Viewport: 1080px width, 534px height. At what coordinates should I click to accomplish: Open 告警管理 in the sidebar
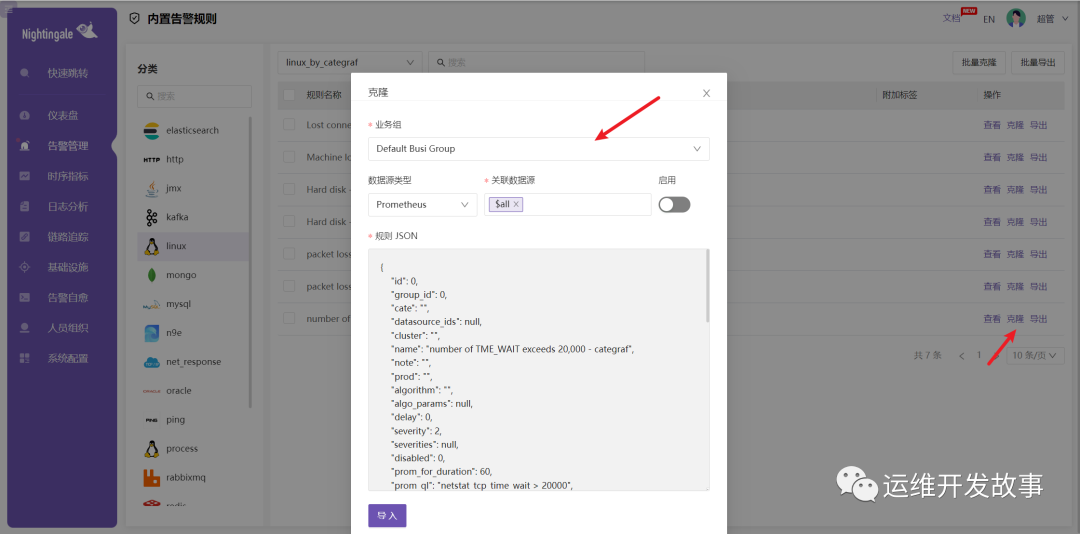click(68, 146)
